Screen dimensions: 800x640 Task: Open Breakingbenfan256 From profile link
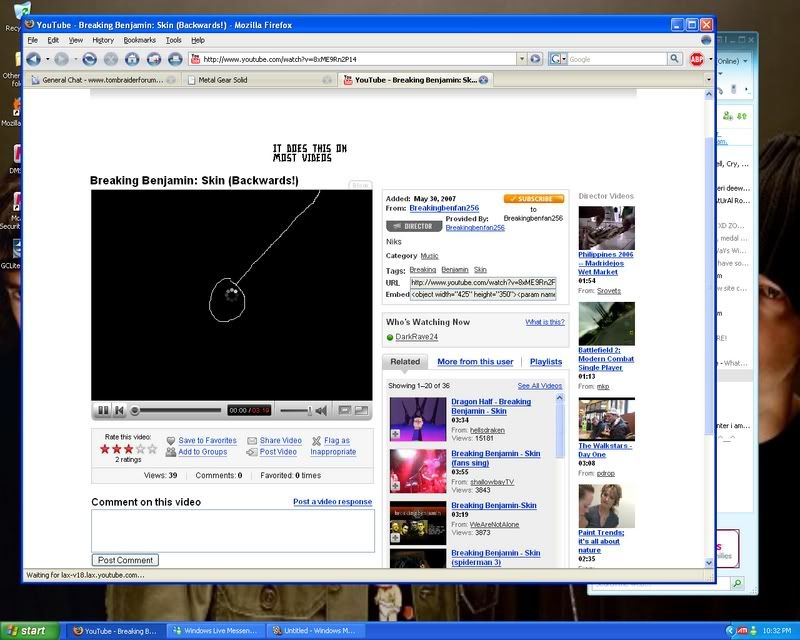444,208
